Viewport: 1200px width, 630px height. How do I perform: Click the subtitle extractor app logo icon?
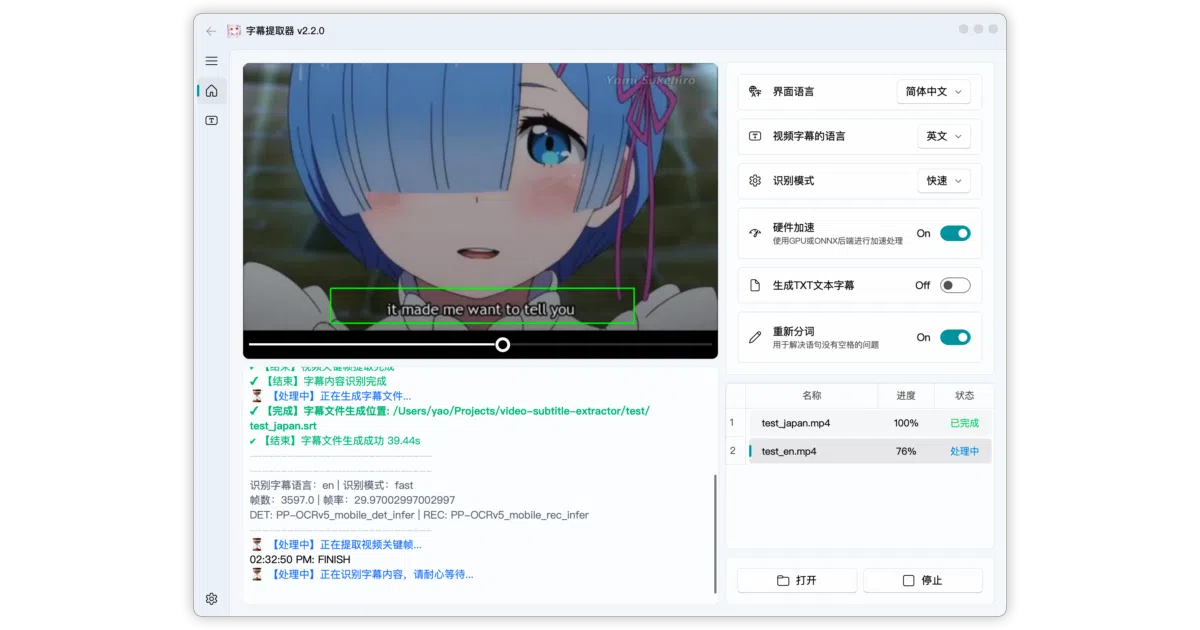click(x=234, y=31)
